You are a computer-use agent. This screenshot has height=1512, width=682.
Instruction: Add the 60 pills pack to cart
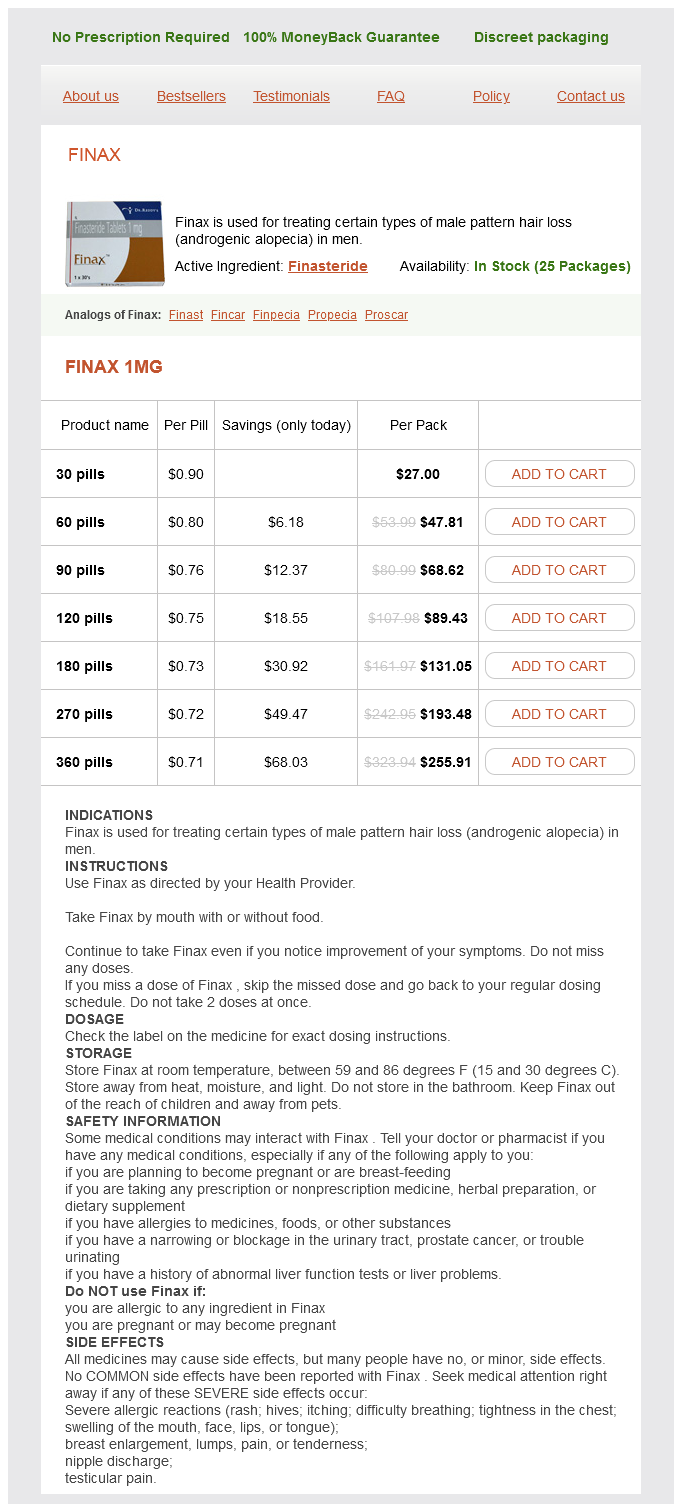559,522
